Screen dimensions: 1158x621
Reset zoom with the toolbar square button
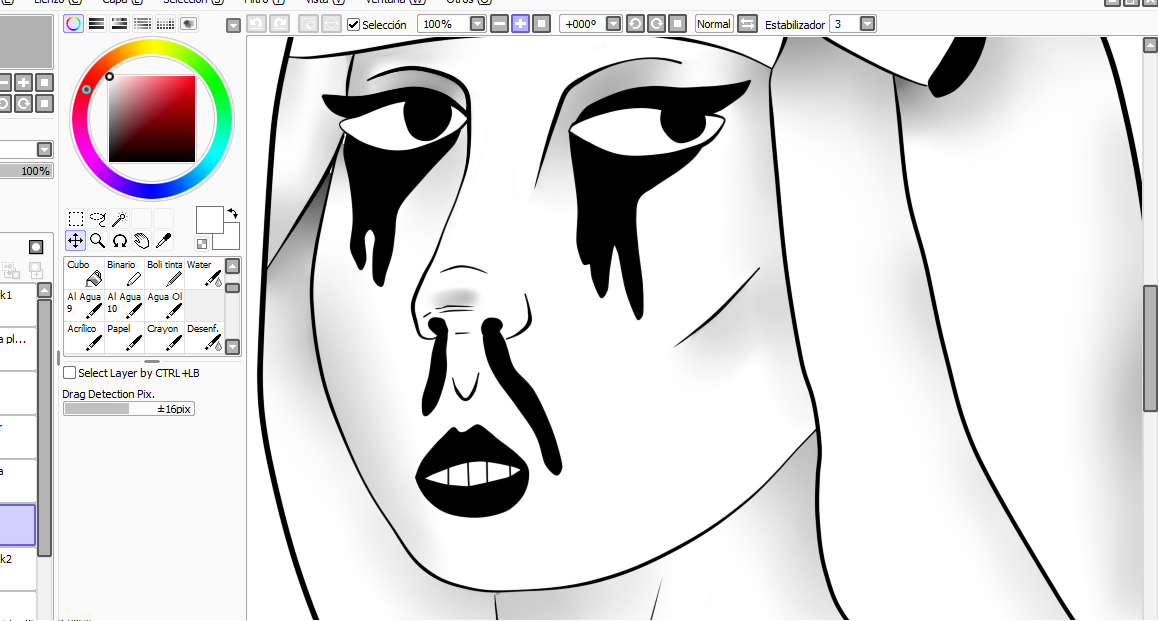pyautogui.click(x=541, y=24)
